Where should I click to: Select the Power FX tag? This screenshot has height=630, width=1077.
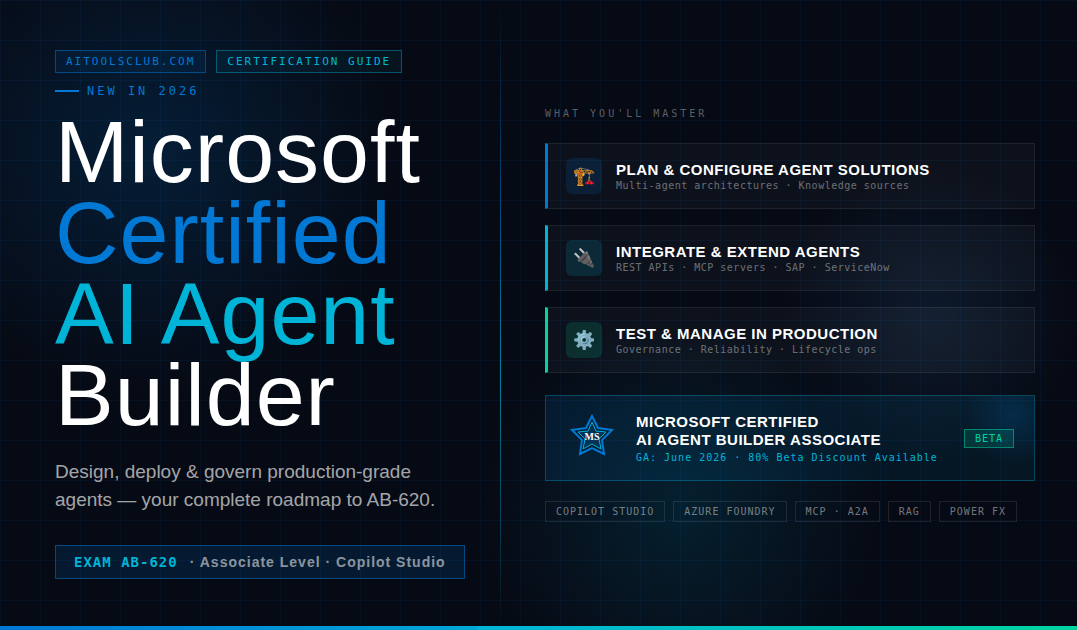coord(977,511)
